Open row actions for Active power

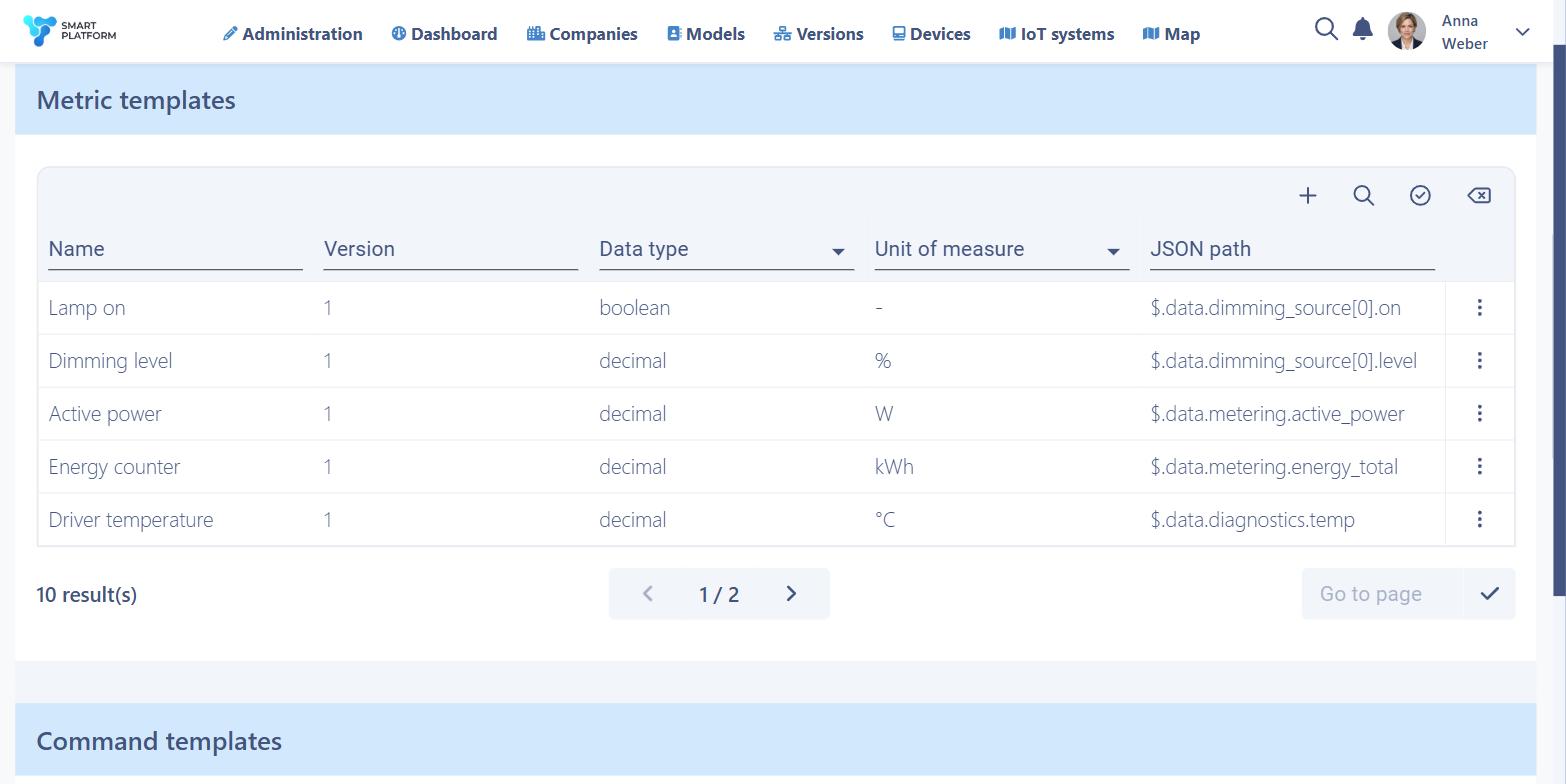click(x=1479, y=414)
